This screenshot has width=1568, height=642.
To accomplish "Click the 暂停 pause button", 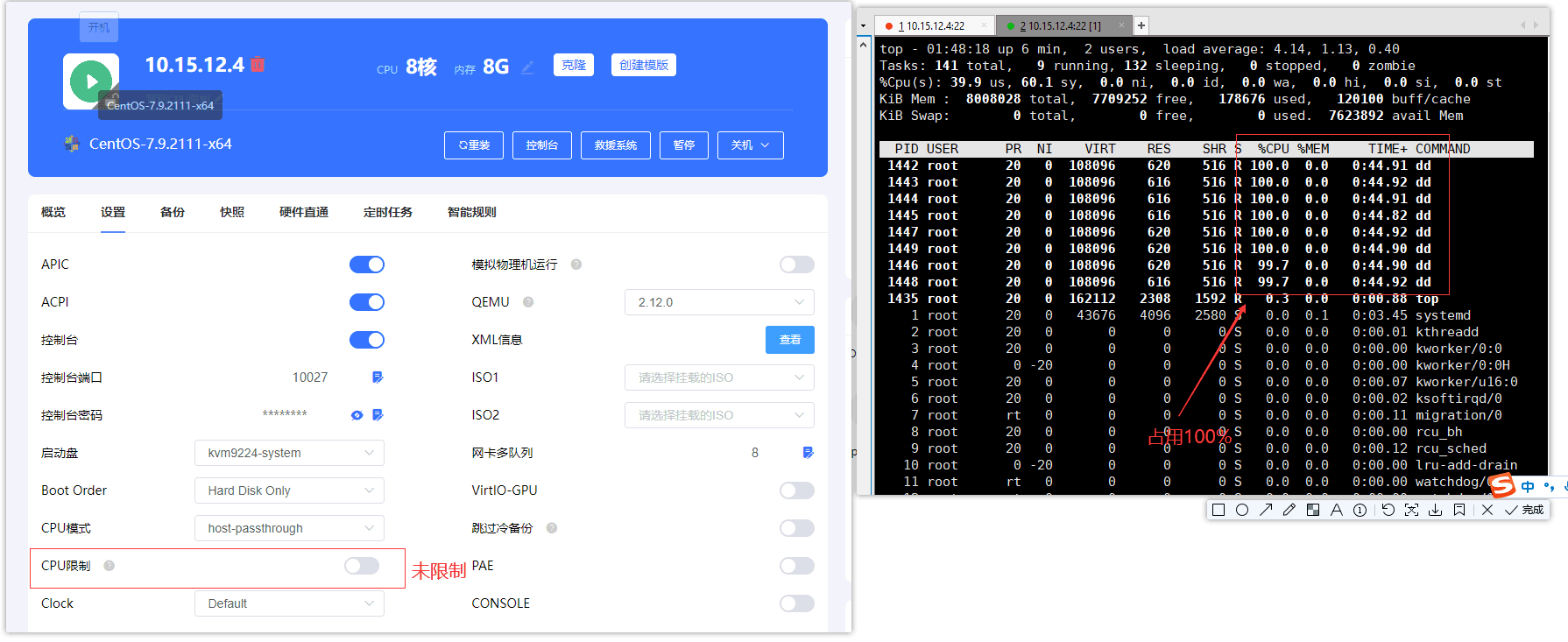I will click(x=684, y=145).
